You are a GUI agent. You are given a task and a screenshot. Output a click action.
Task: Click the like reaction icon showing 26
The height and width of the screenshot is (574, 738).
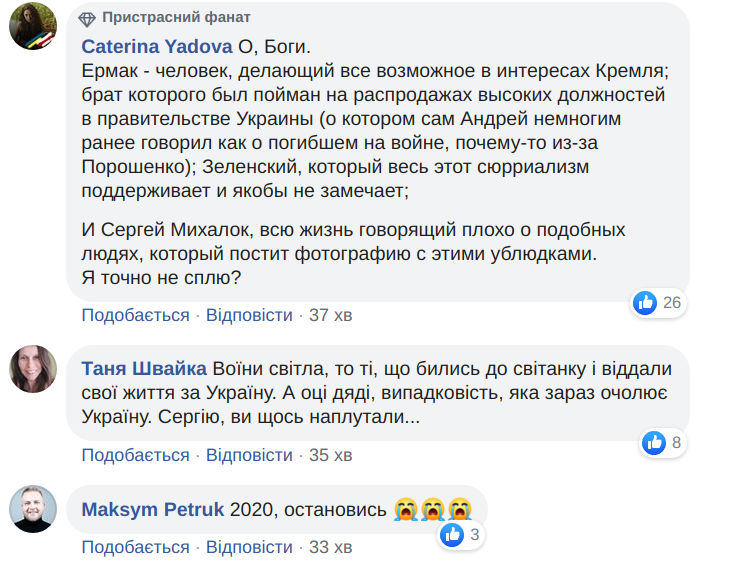click(645, 303)
